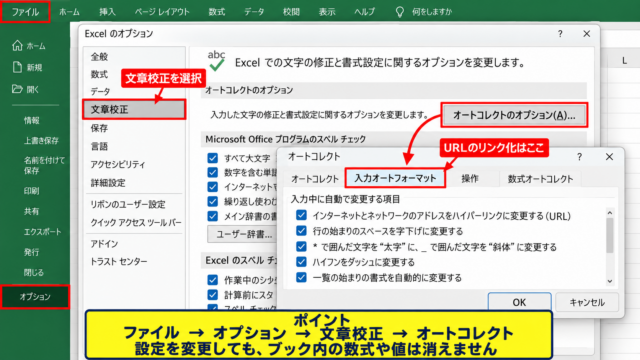The image size is (640, 360).
Task: Select アドイン options category
Action: [104, 244]
